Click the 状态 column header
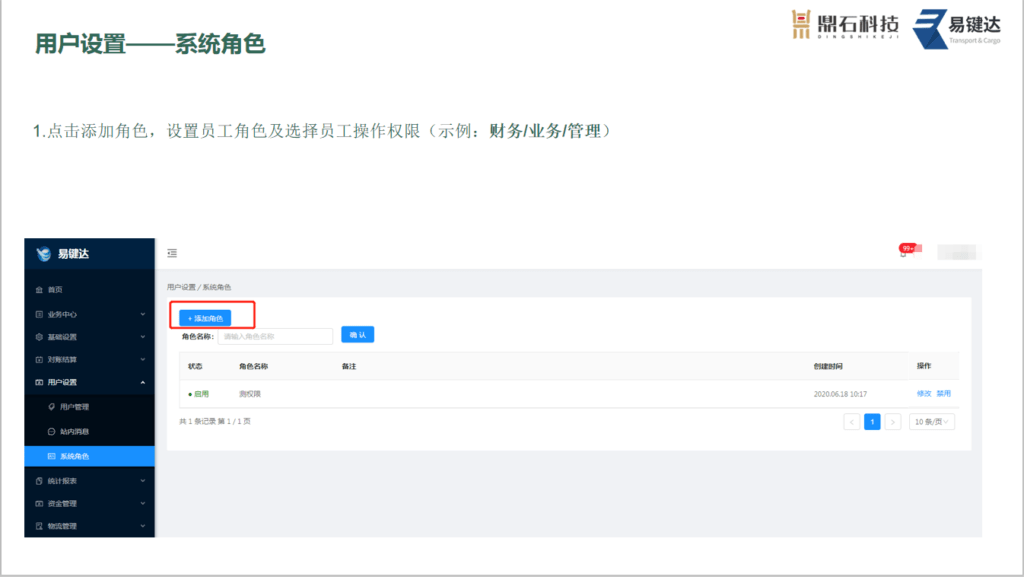 pyautogui.click(x=195, y=366)
